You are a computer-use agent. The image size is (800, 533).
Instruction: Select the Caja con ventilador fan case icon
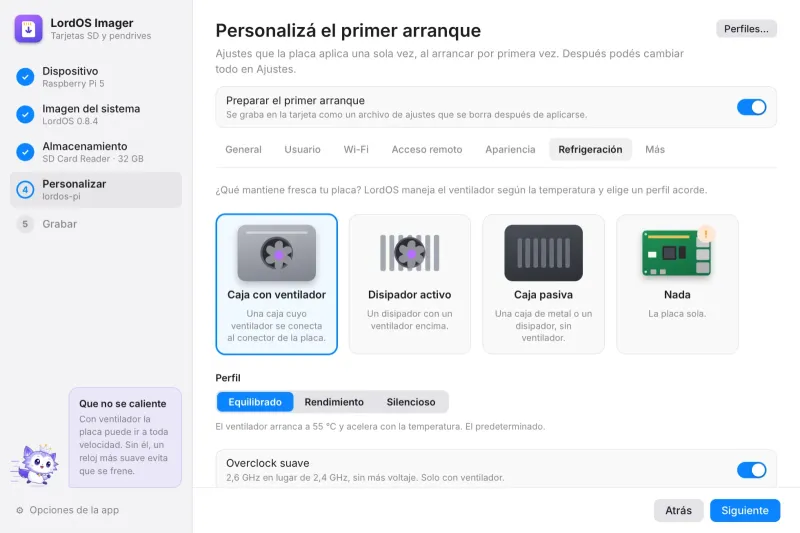(x=277, y=253)
